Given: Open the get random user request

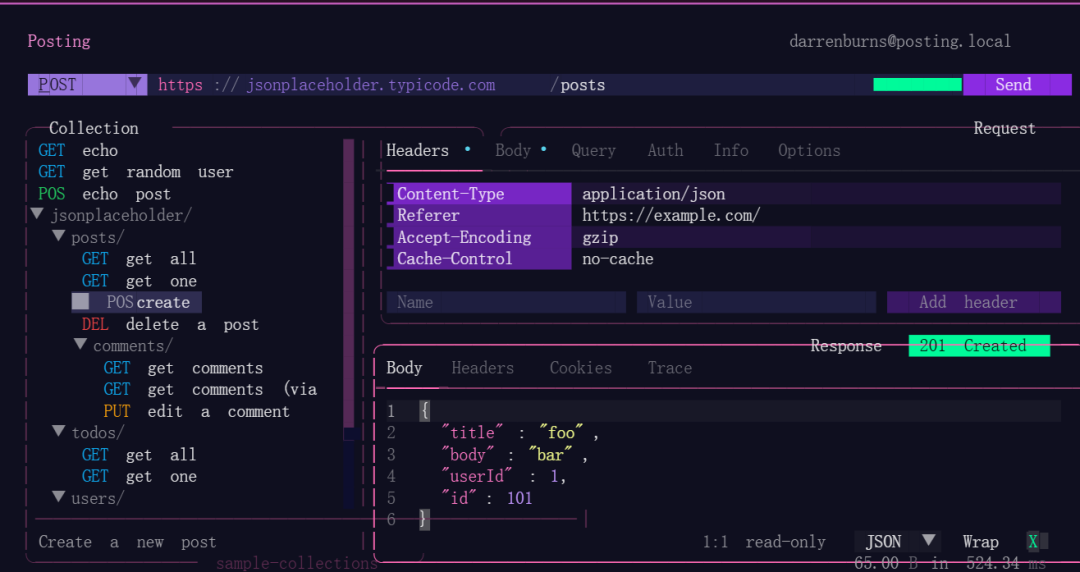Looking at the screenshot, I should 136,172.
